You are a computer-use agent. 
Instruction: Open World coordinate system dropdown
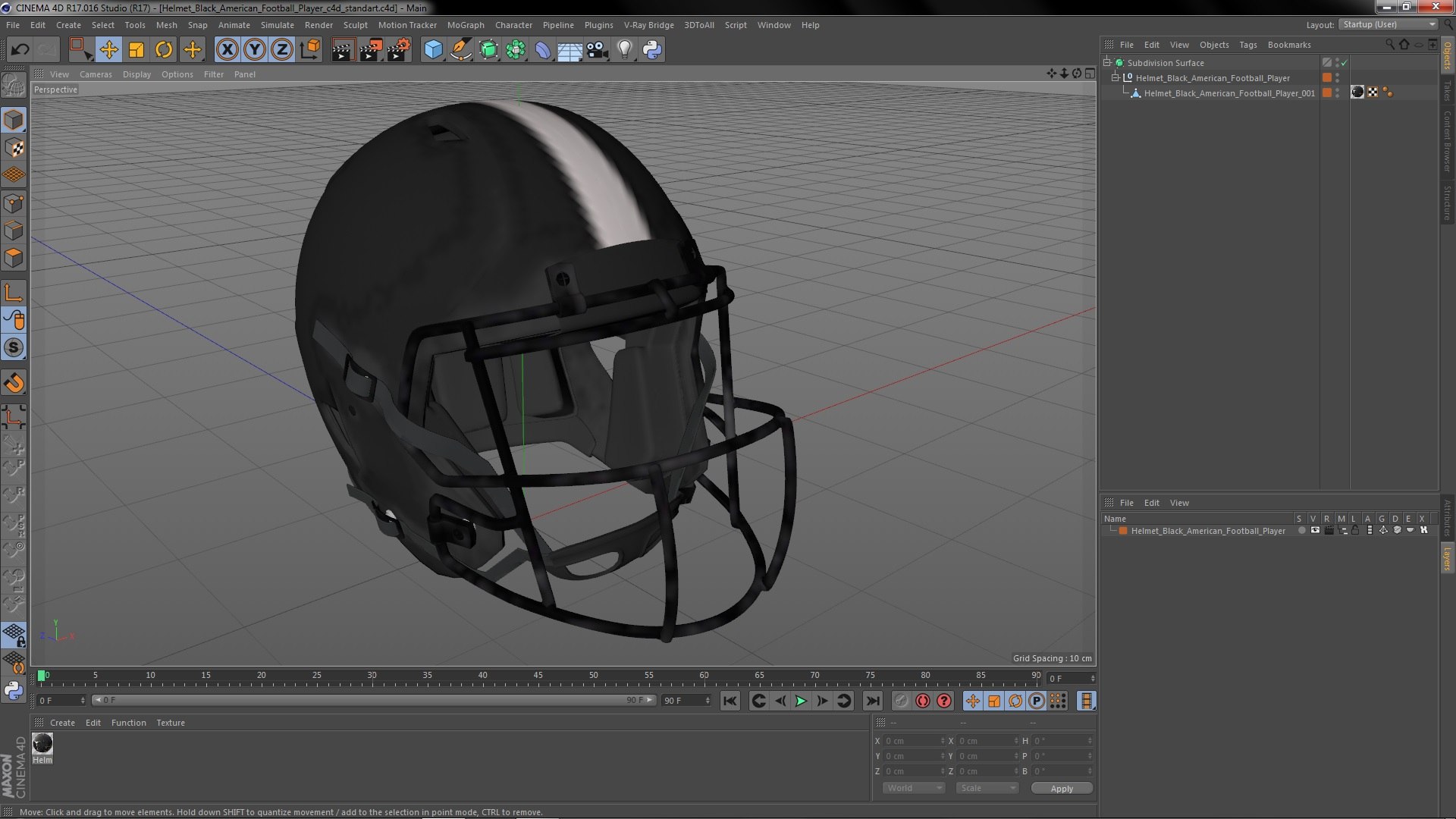point(914,788)
